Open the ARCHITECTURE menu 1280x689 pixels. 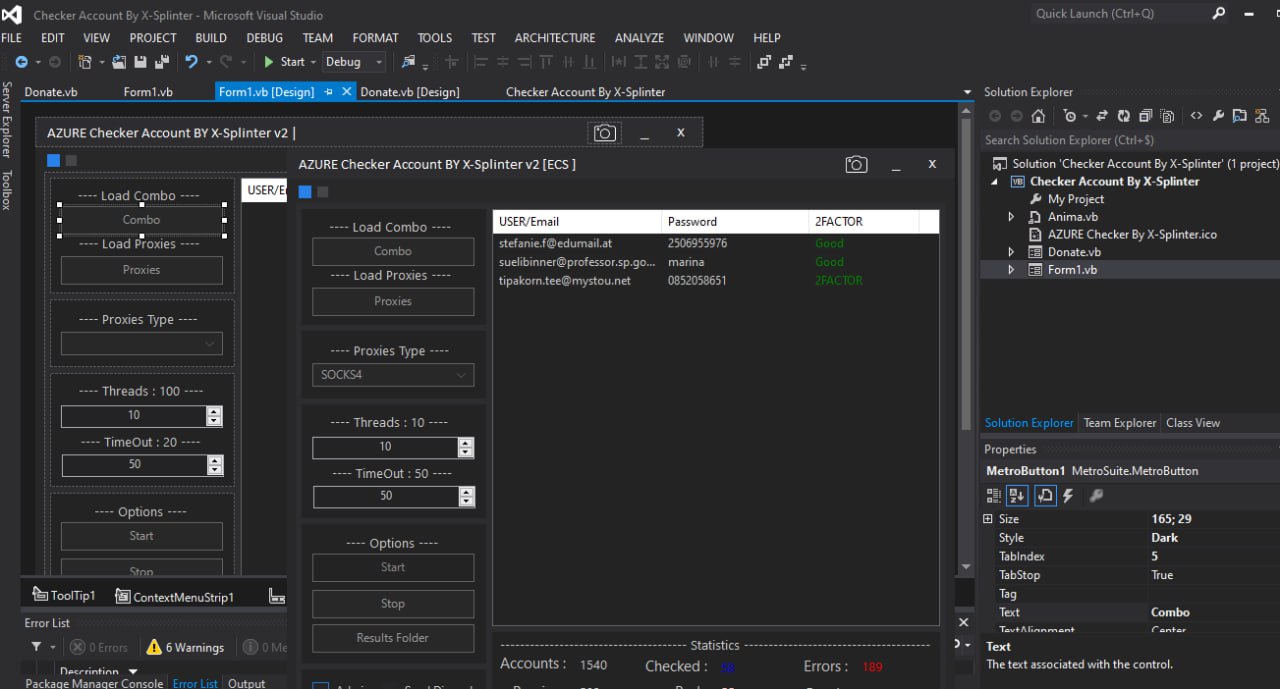[555, 38]
